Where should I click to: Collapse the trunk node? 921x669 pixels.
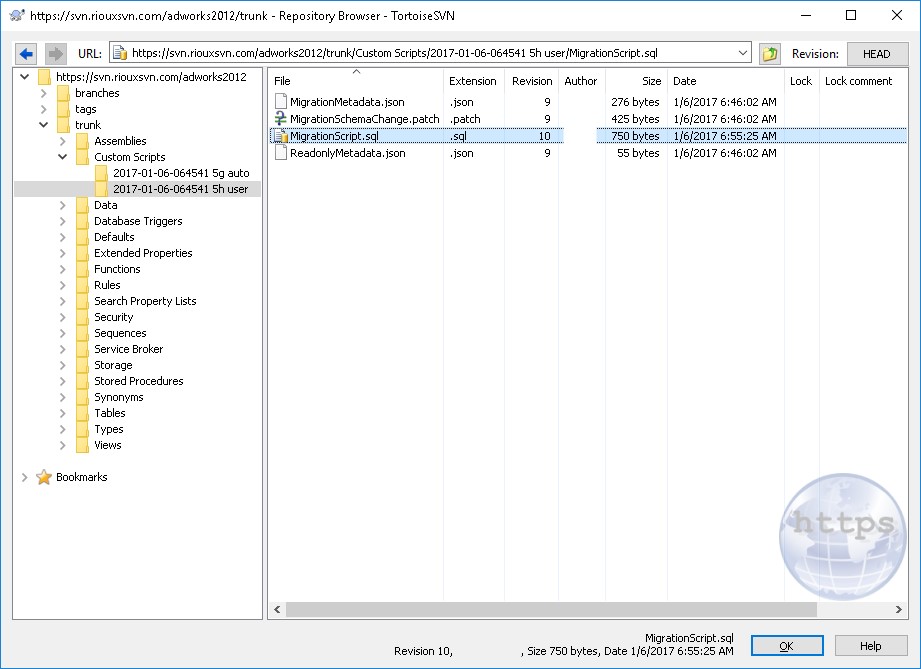pyautogui.click(x=43, y=125)
